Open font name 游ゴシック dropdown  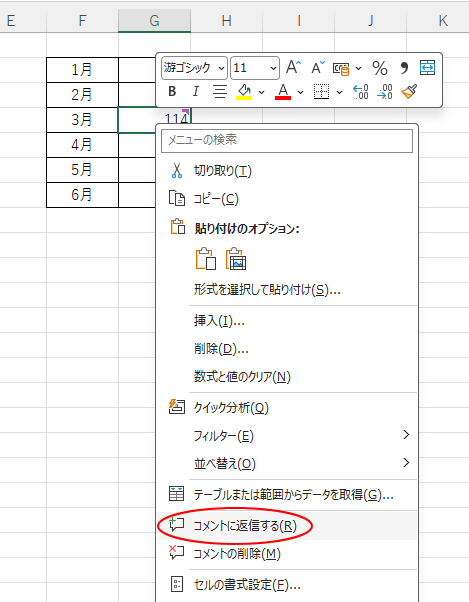coord(221,68)
